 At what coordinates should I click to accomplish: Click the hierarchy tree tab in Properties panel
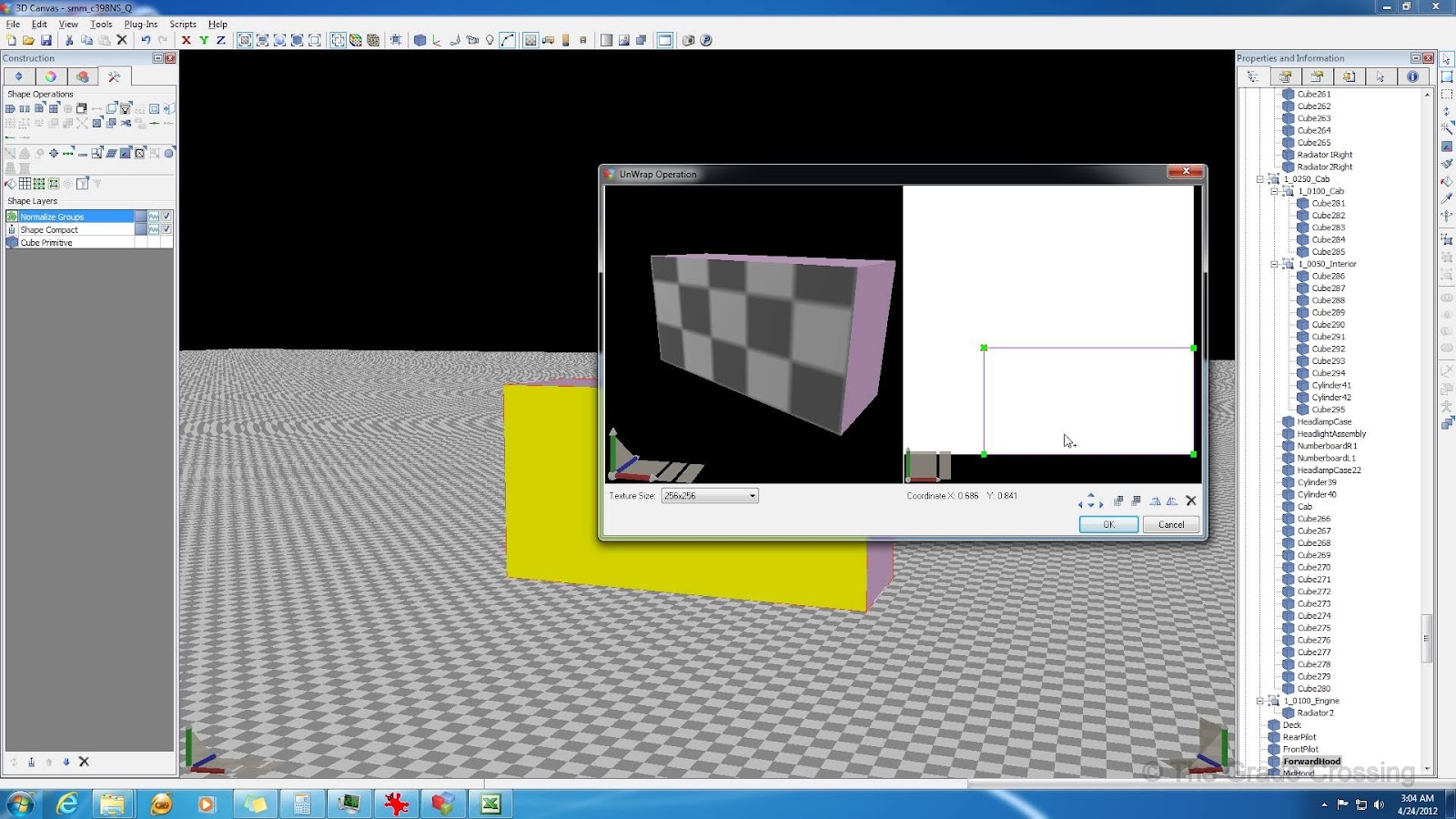1253,77
